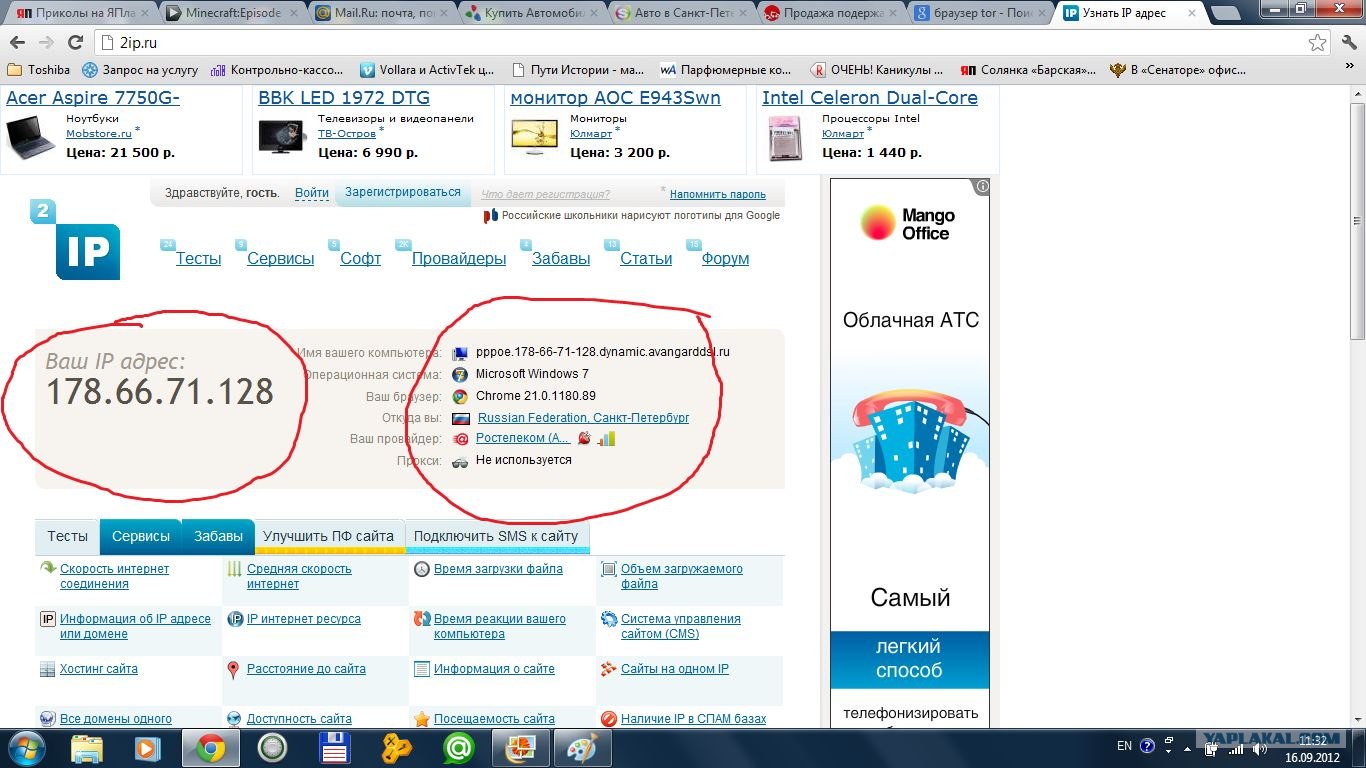
Task: Open Mail.Ru Agent from the taskbar
Action: coord(459,748)
